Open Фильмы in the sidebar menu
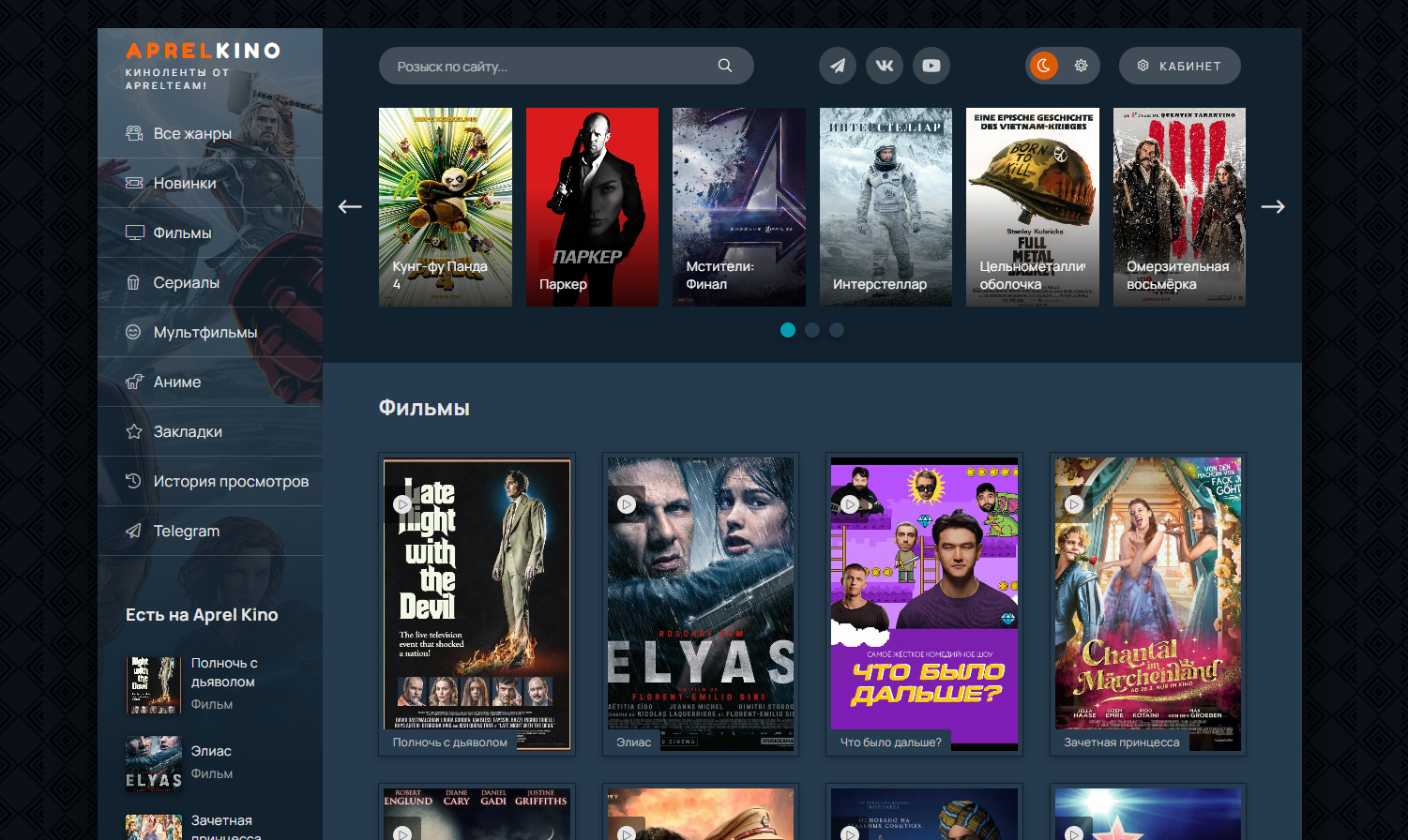 tap(210, 232)
